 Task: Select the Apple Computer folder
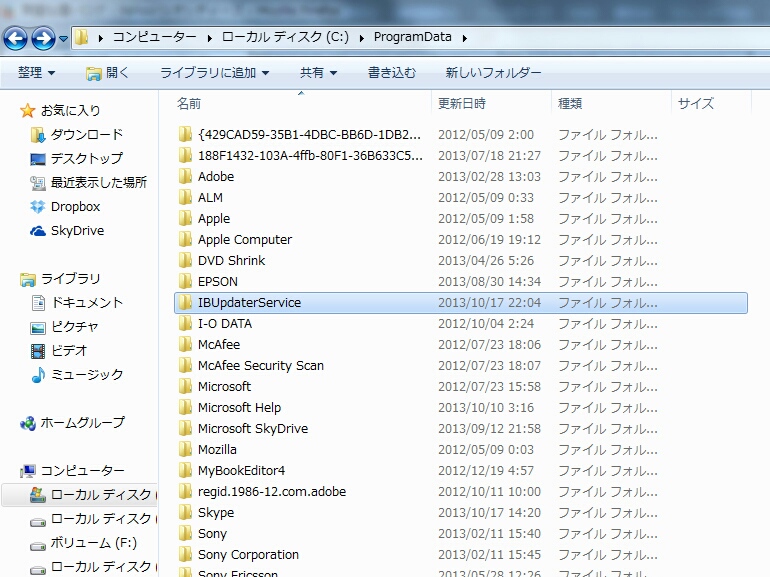coord(245,240)
